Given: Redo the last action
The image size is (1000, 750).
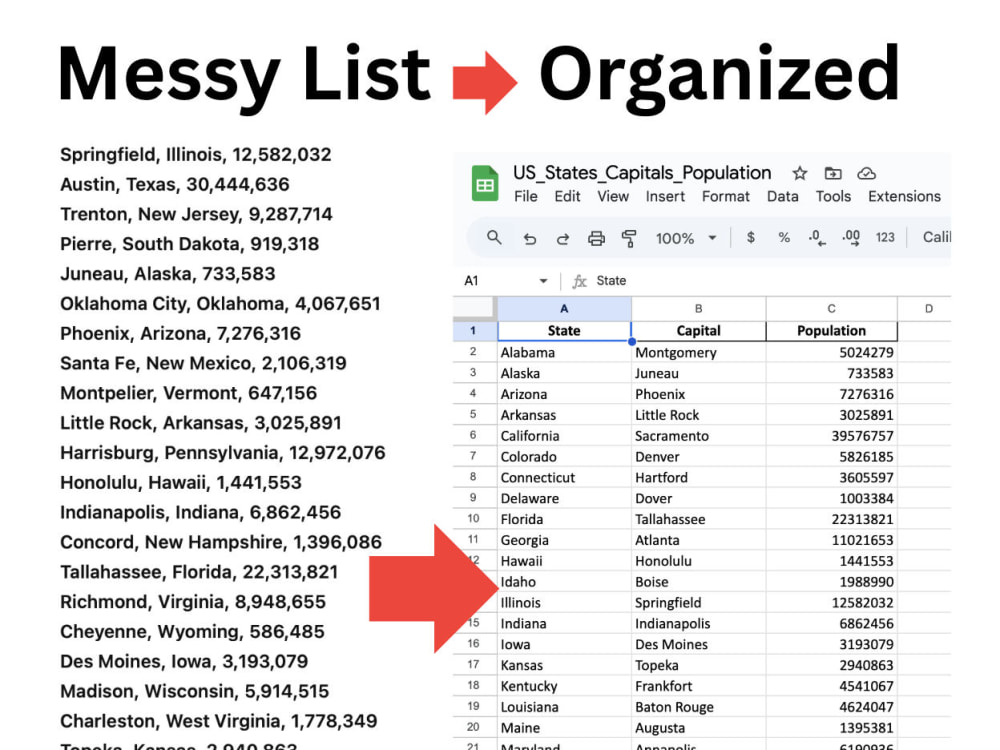Looking at the screenshot, I should click(x=562, y=239).
